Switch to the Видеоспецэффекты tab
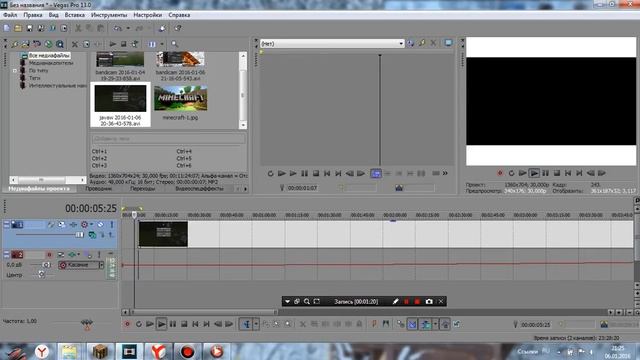The image size is (640, 360). point(199,189)
